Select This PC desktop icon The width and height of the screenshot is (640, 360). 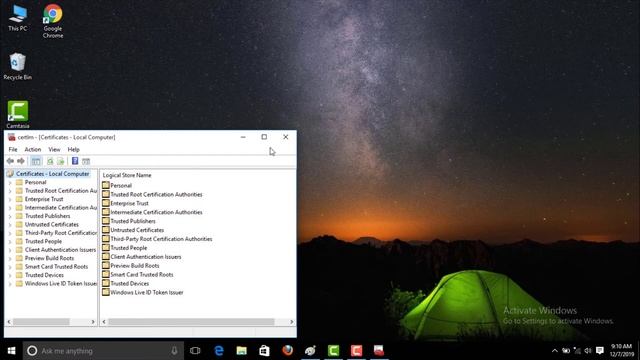click(x=18, y=18)
